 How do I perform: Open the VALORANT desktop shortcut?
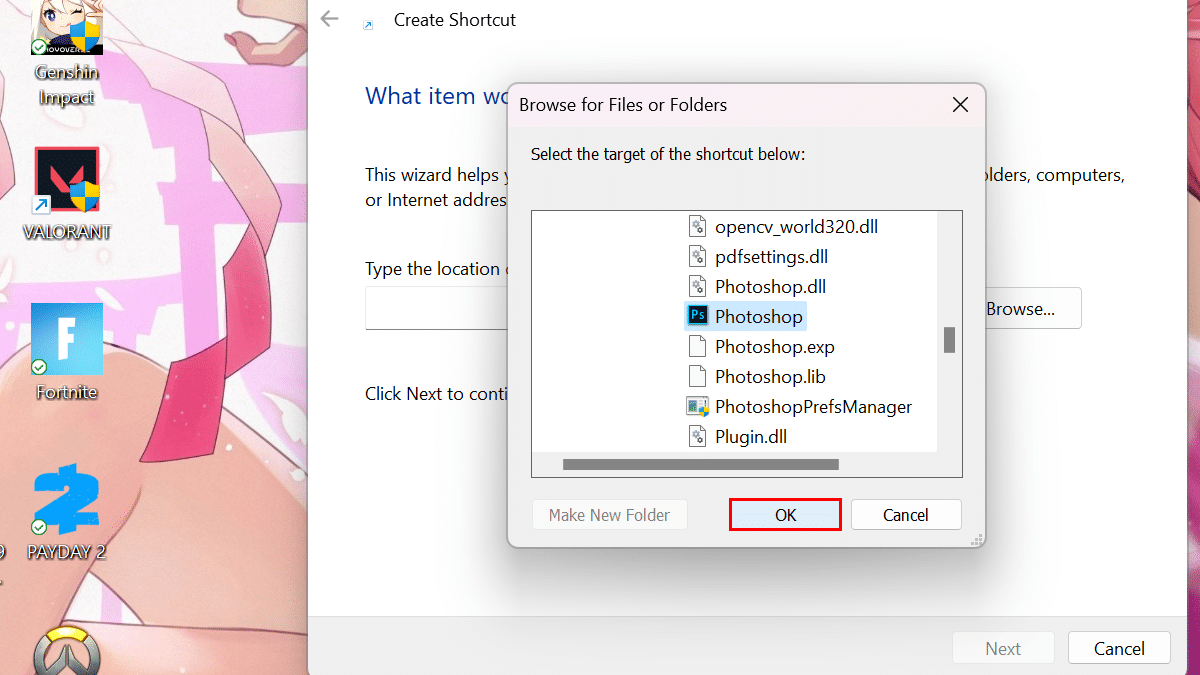coord(67,183)
